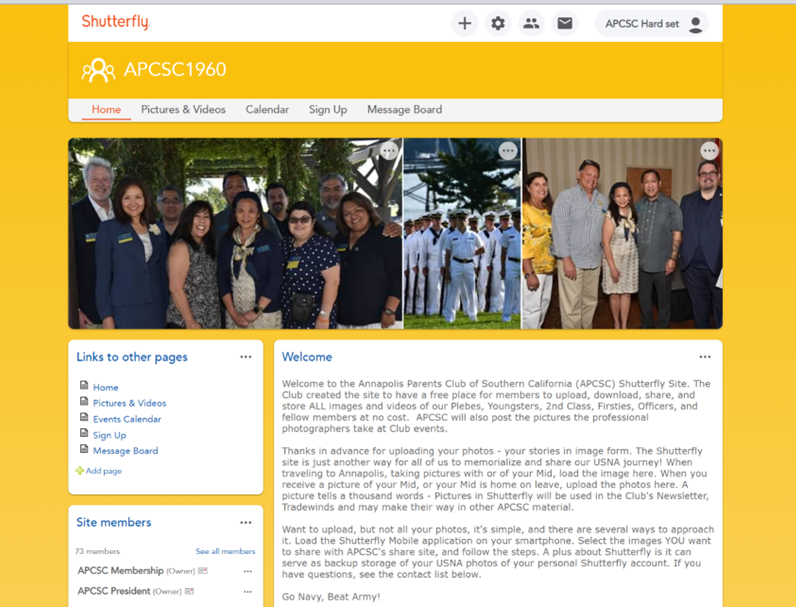Open options on the outdoor group photo
Viewport: 796px width, 607px height.
[x=389, y=151]
